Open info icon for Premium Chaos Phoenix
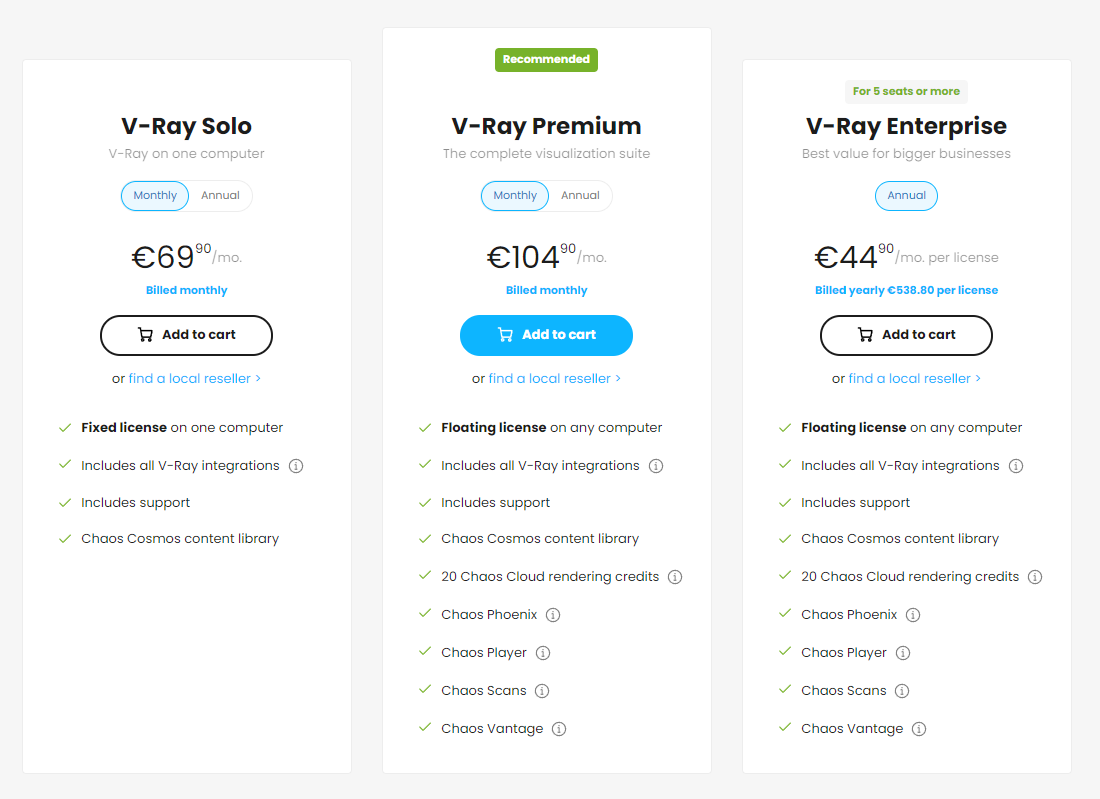This screenshot has height=799, width=1100. [553, 615]
